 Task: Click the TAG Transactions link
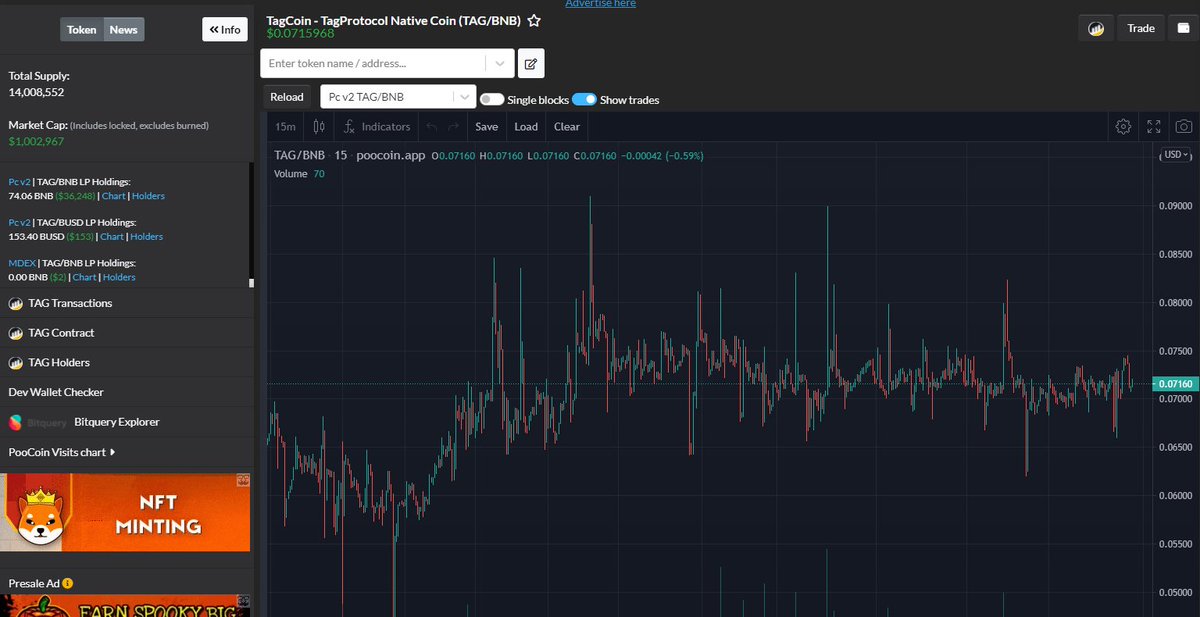(x=70, y=303)
